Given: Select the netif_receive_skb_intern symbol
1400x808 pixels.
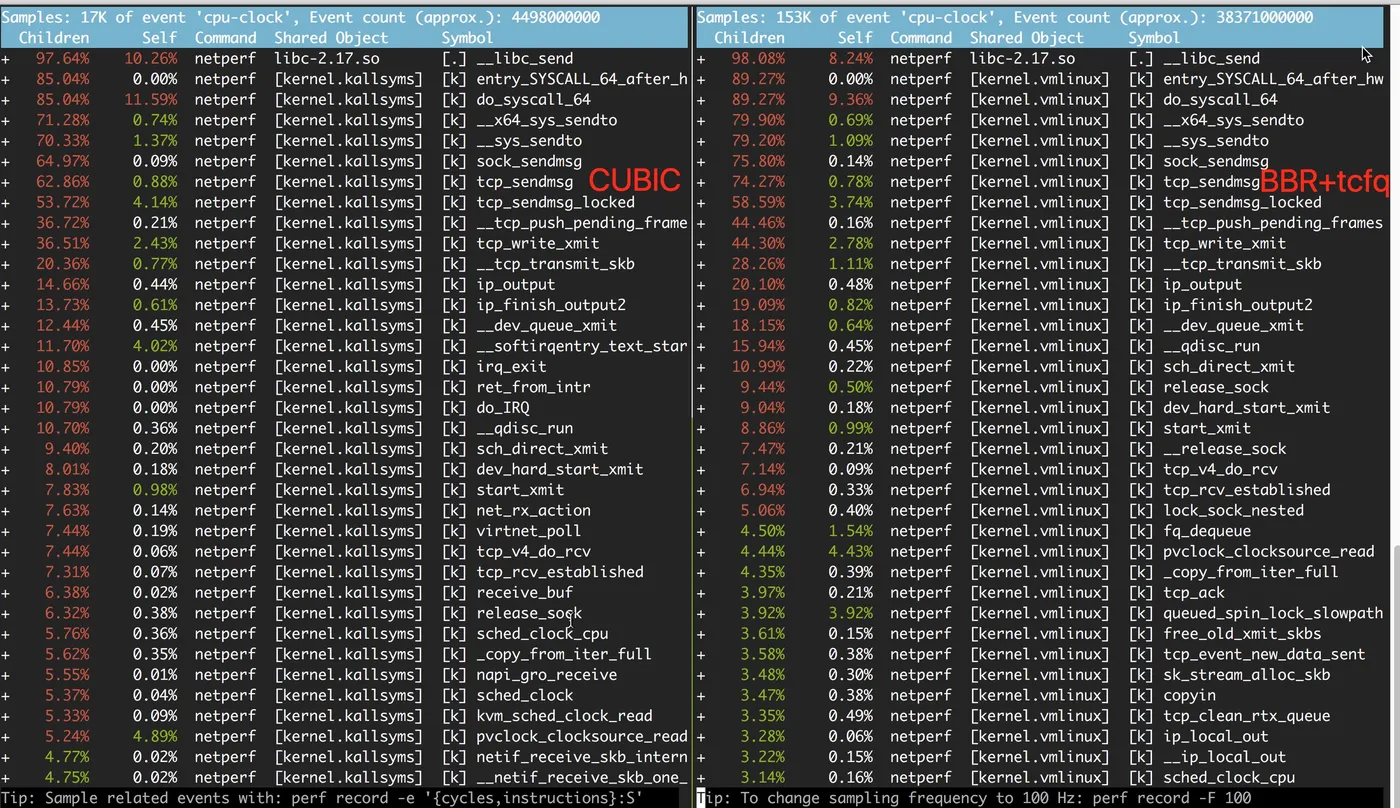Looking at the screenshot, I should point(582,757).
